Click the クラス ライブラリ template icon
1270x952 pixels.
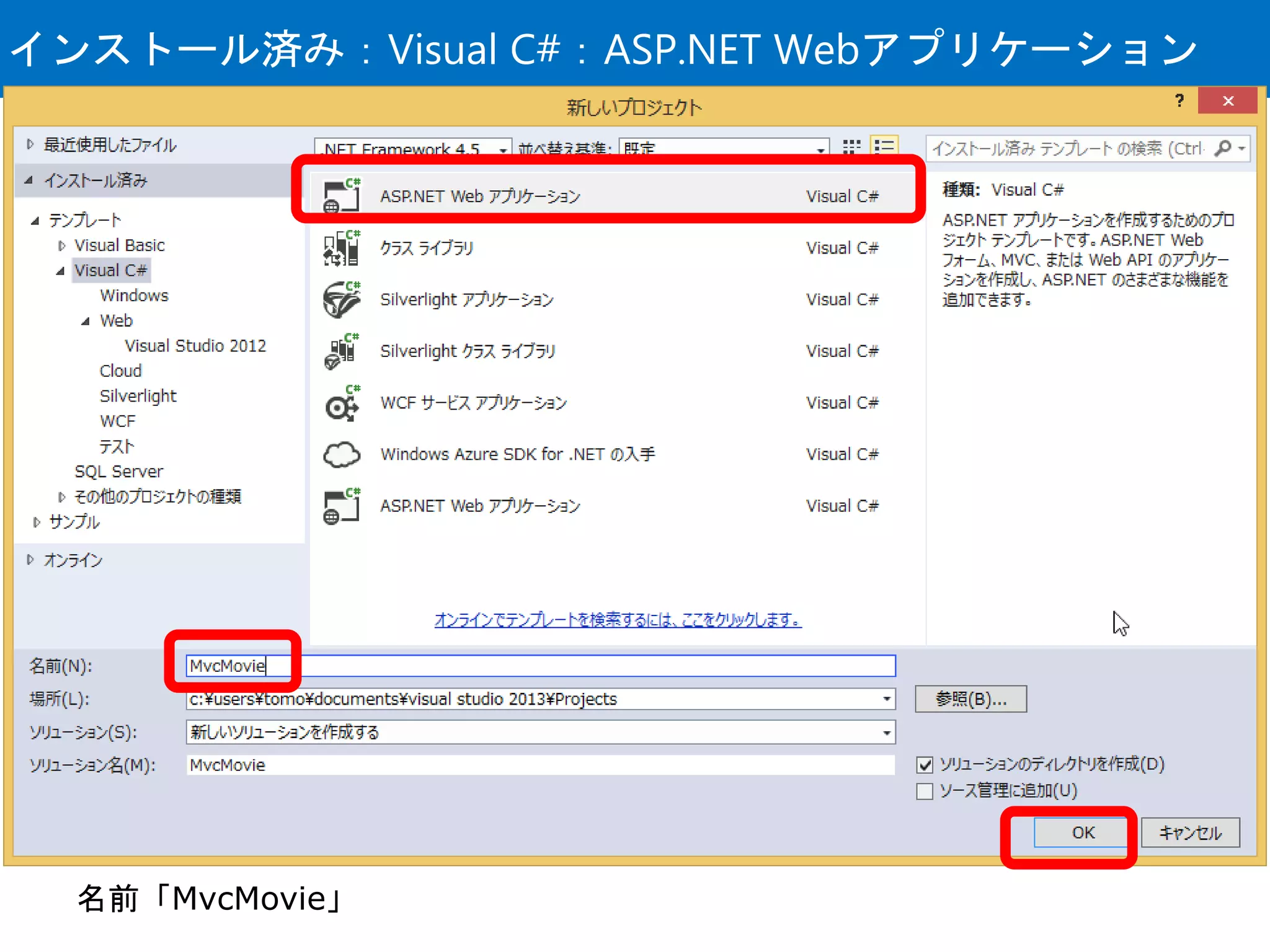click(342, 248)
